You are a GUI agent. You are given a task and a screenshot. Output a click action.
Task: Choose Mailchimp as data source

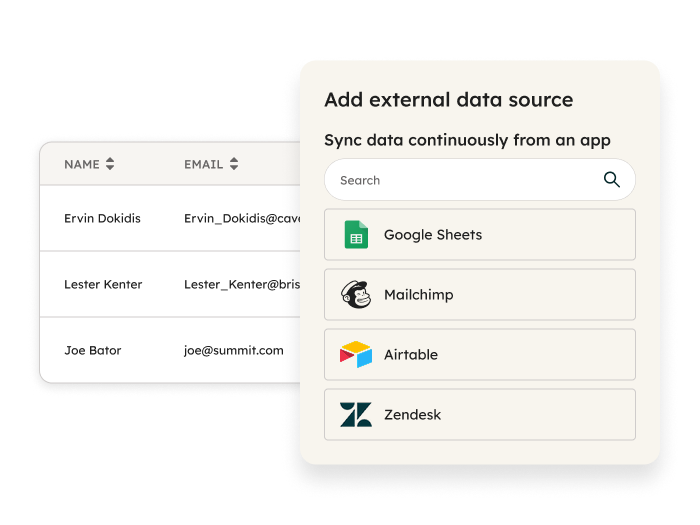[x=480, y=295]
